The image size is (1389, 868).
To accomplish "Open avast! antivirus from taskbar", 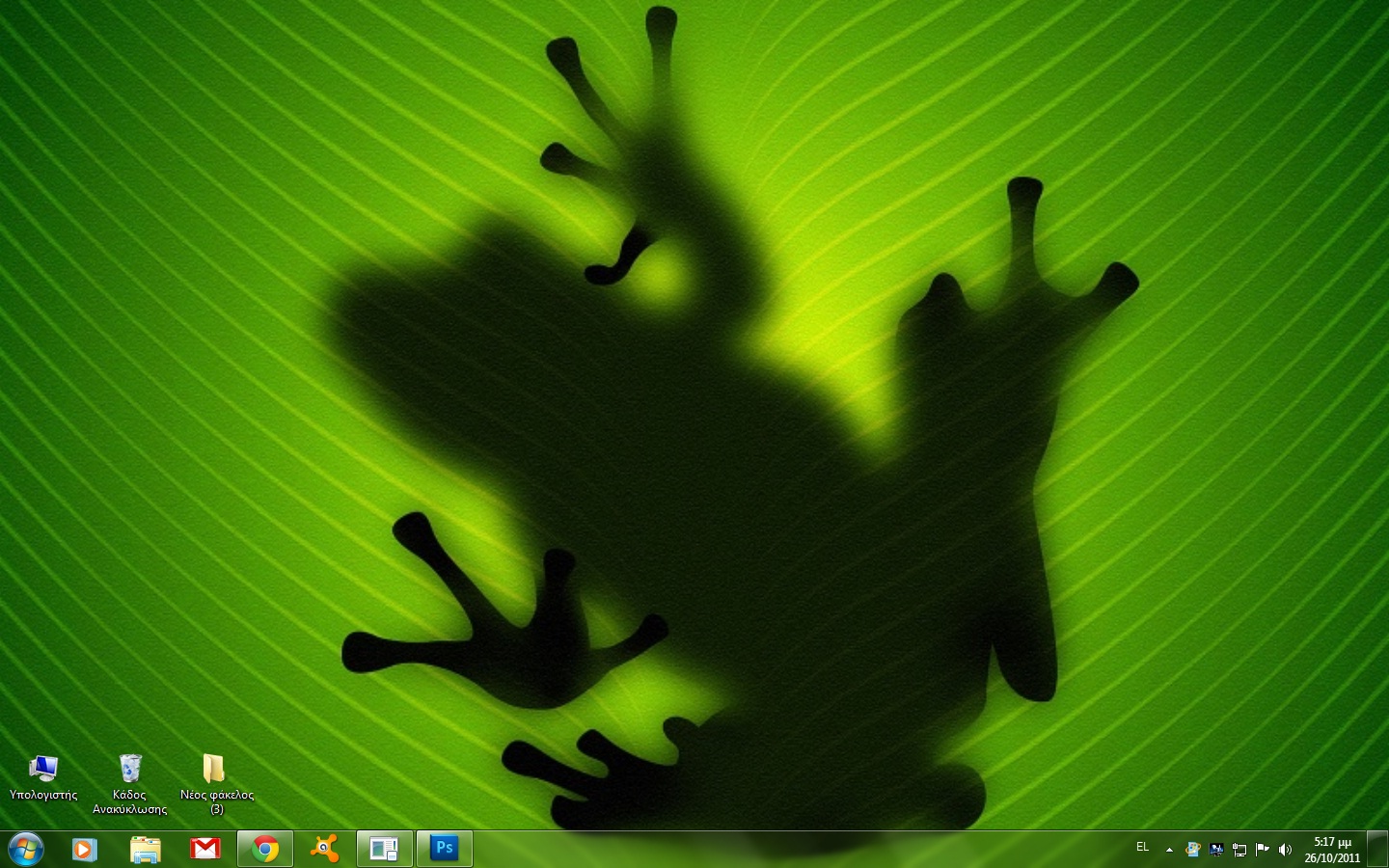I will 325,849.
